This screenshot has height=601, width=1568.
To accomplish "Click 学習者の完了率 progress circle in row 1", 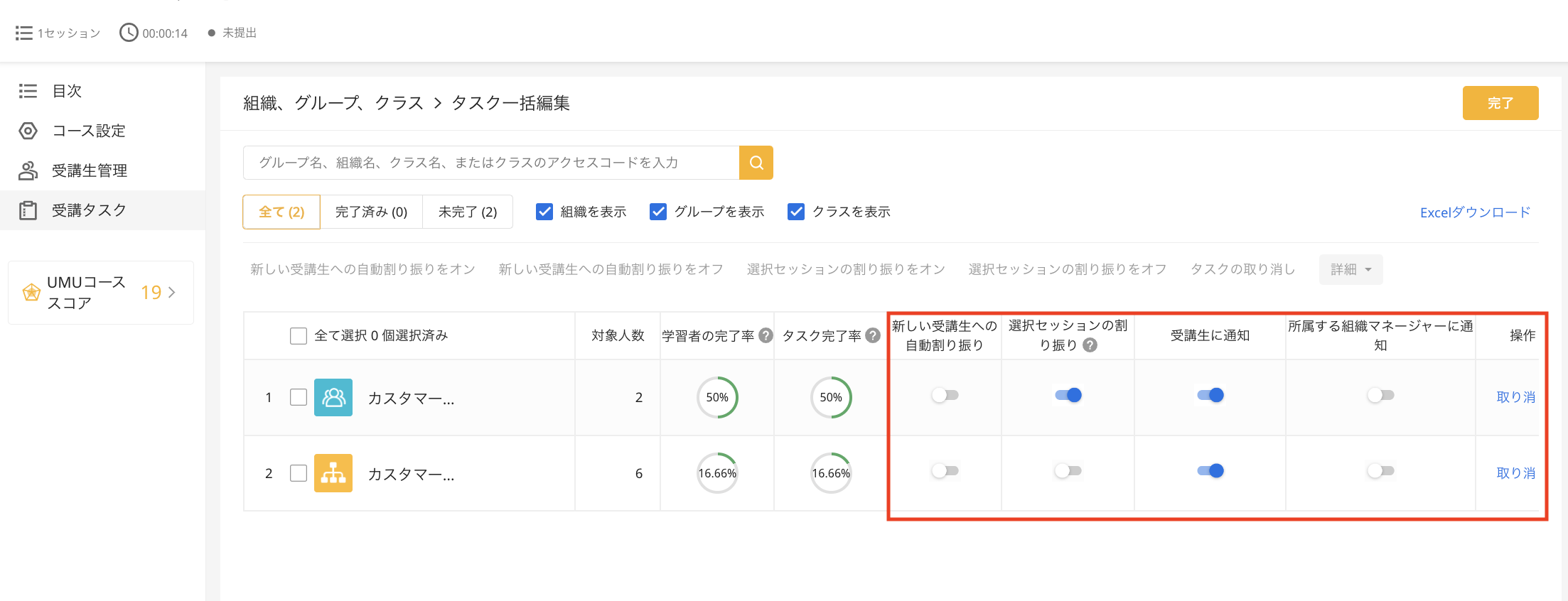I will point(717,397).
